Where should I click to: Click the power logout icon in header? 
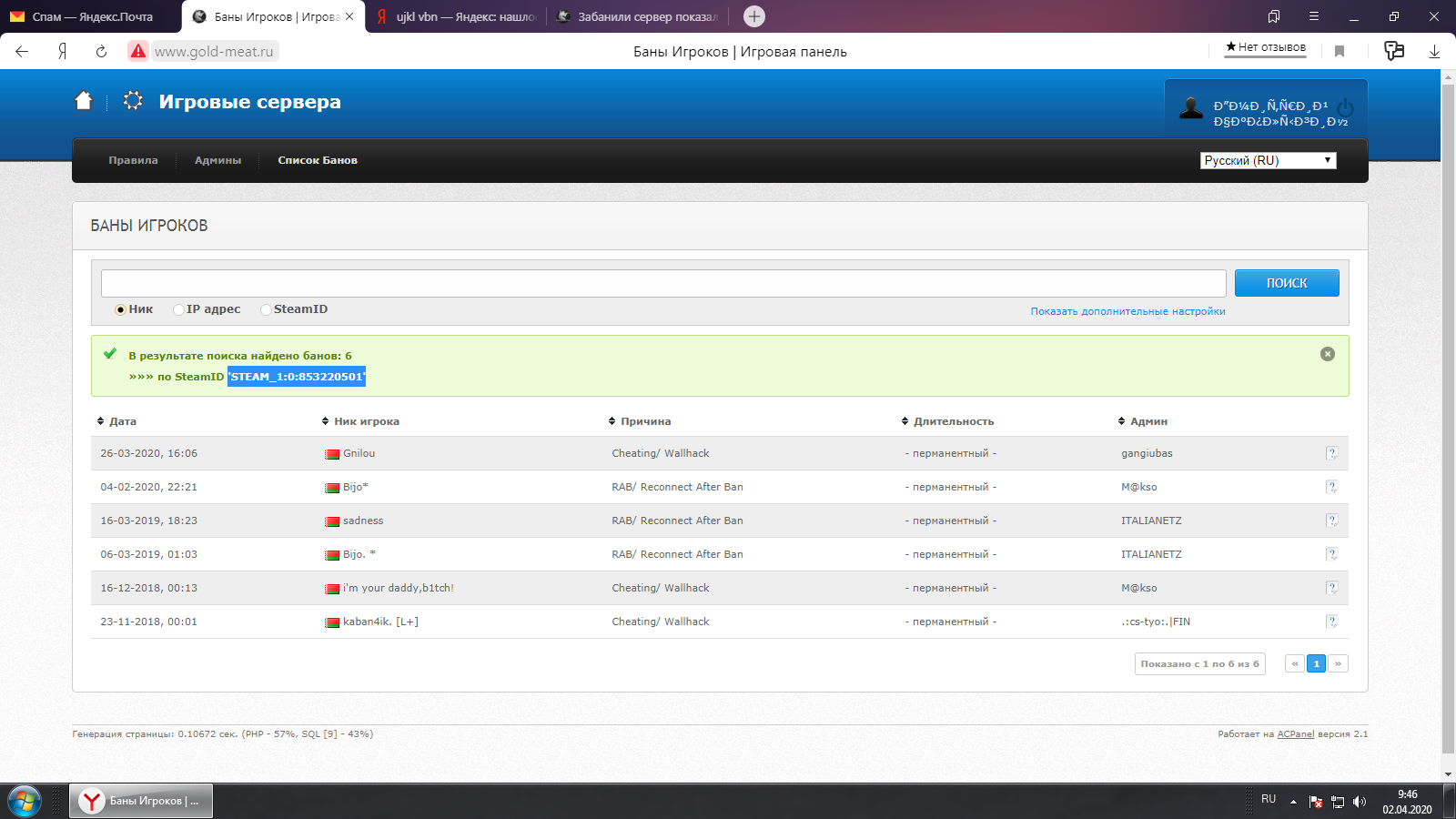click(1345, 108)
